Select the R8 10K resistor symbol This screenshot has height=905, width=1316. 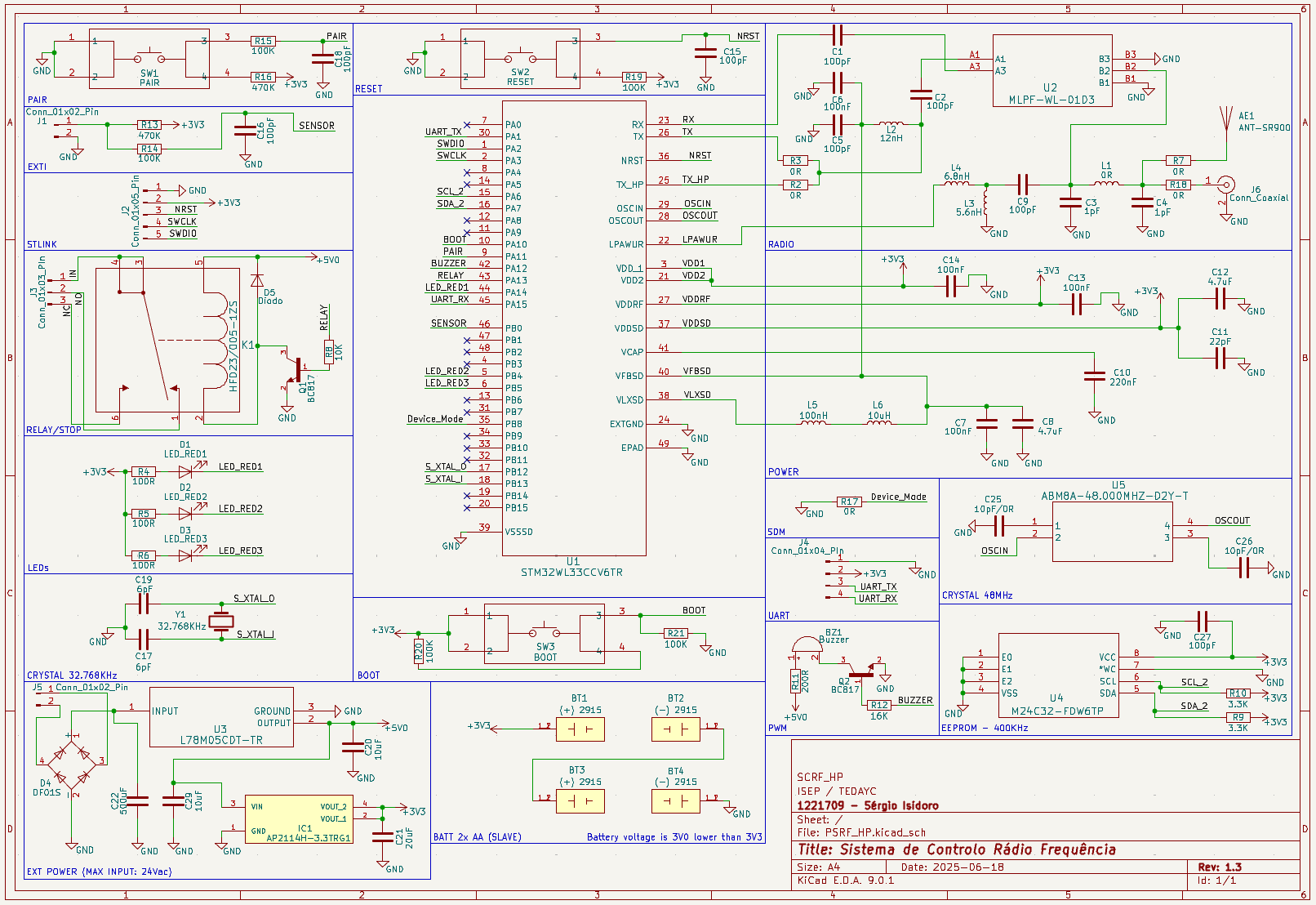tap(329, 353)
